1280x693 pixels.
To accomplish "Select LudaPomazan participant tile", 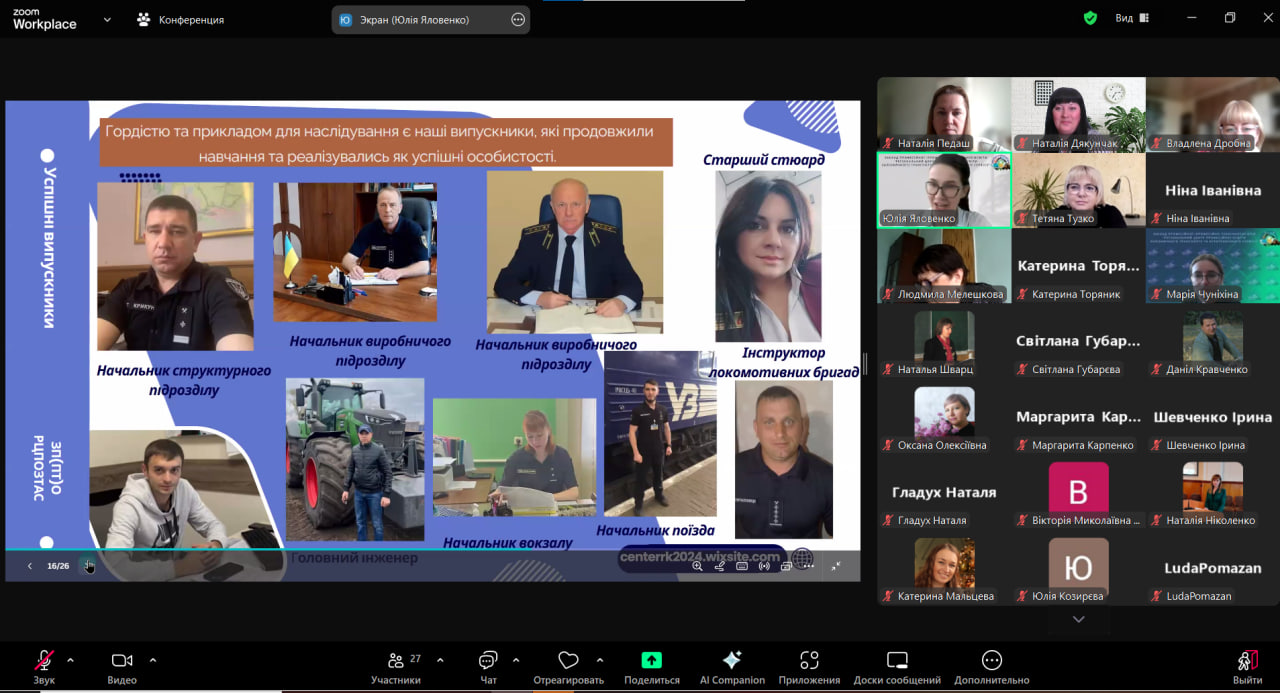I will pyautogui.click(x=1213, y=568).
